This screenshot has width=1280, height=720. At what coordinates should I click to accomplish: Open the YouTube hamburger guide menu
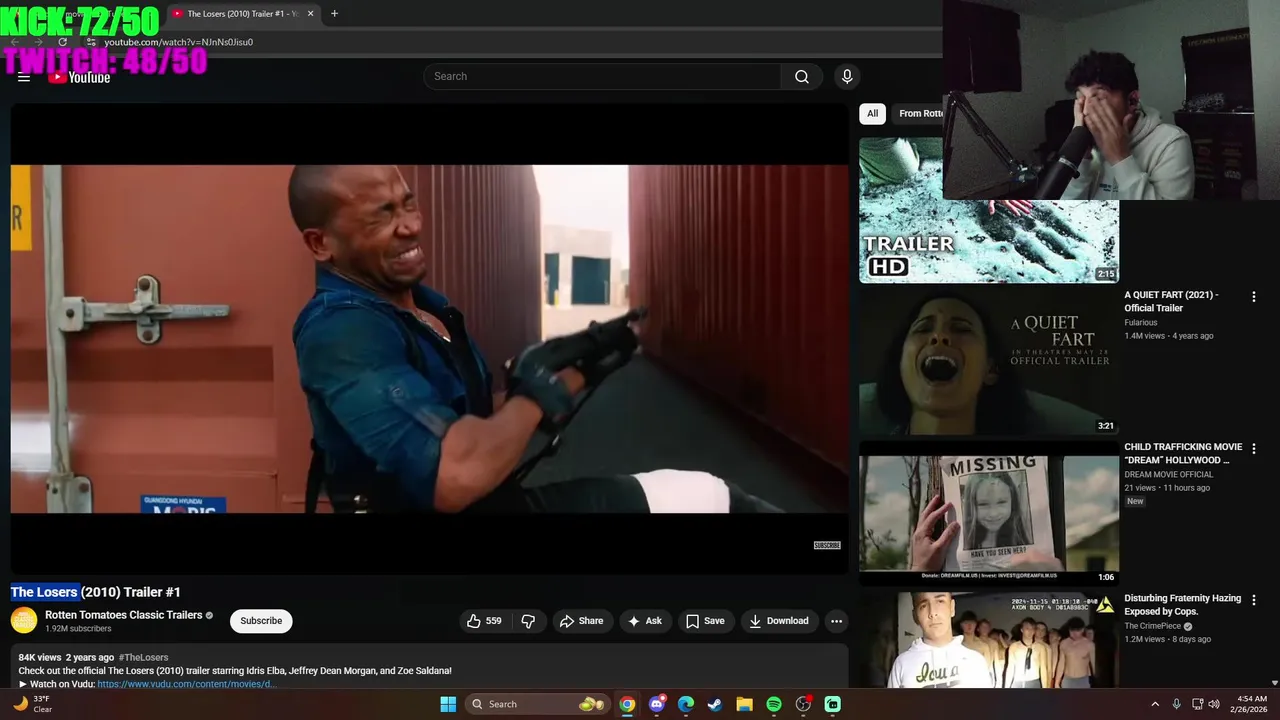point(24,77)
